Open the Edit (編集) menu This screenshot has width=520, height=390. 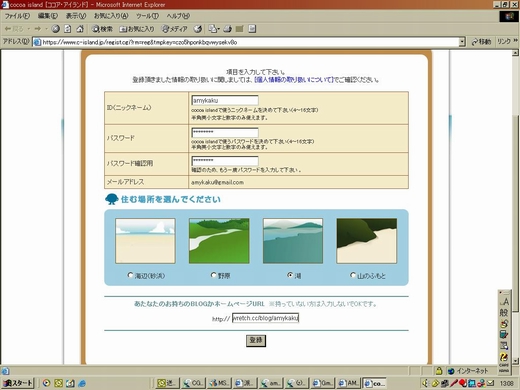(x=47, y=16)
